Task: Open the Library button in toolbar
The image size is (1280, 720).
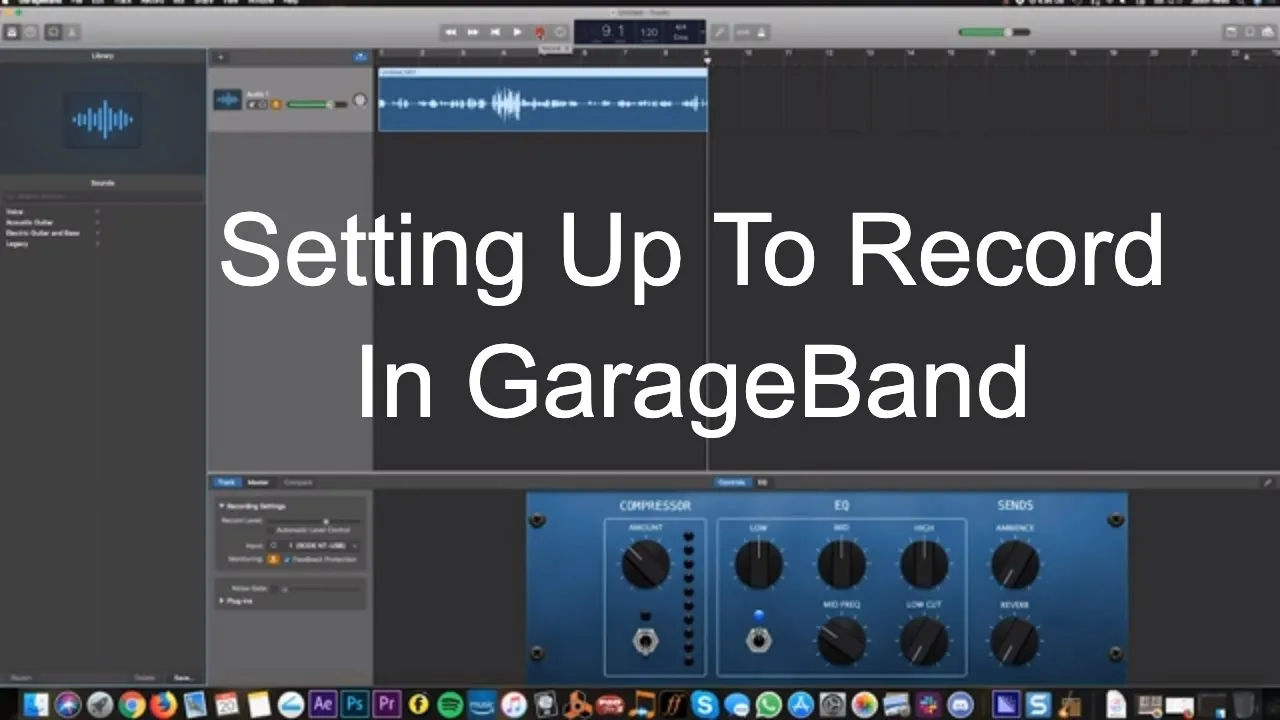Action: [12, 32]
